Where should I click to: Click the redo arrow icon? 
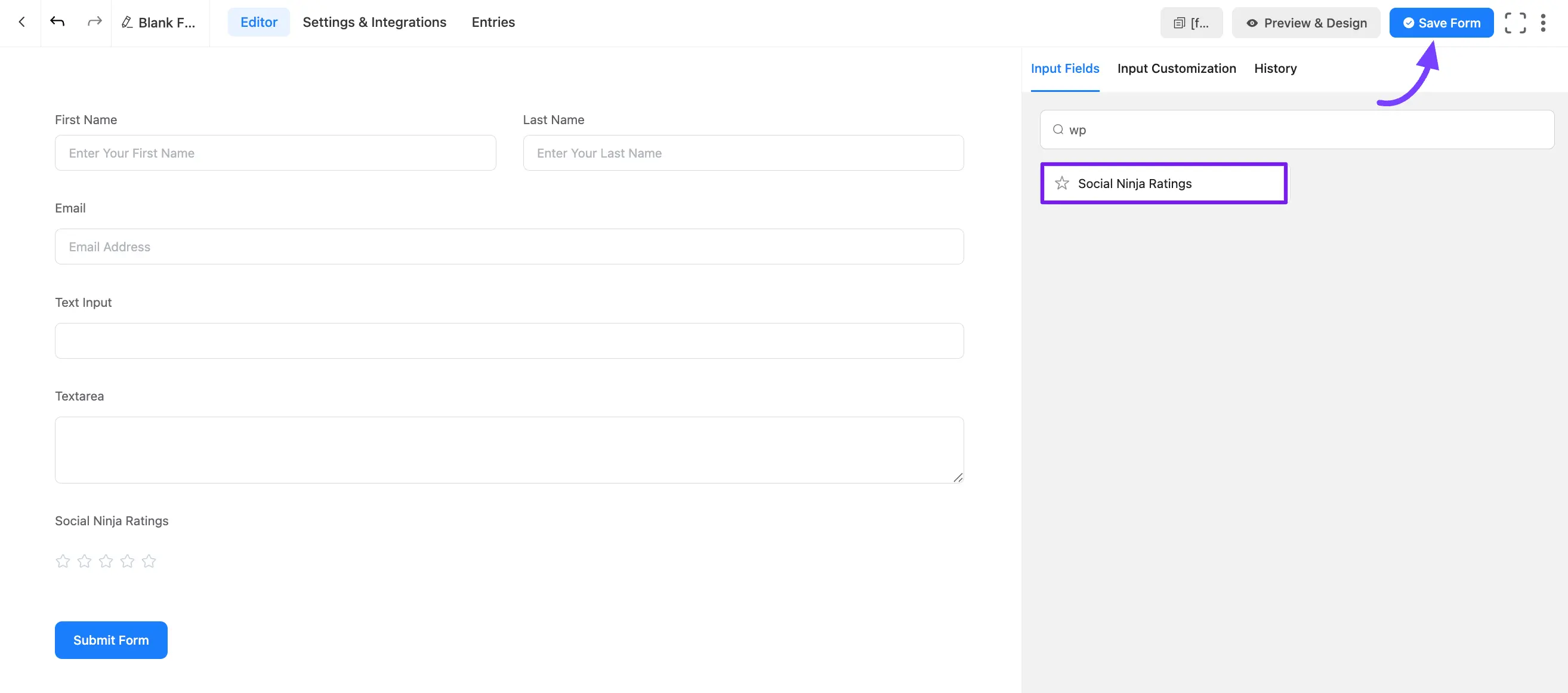click(94, 22)
